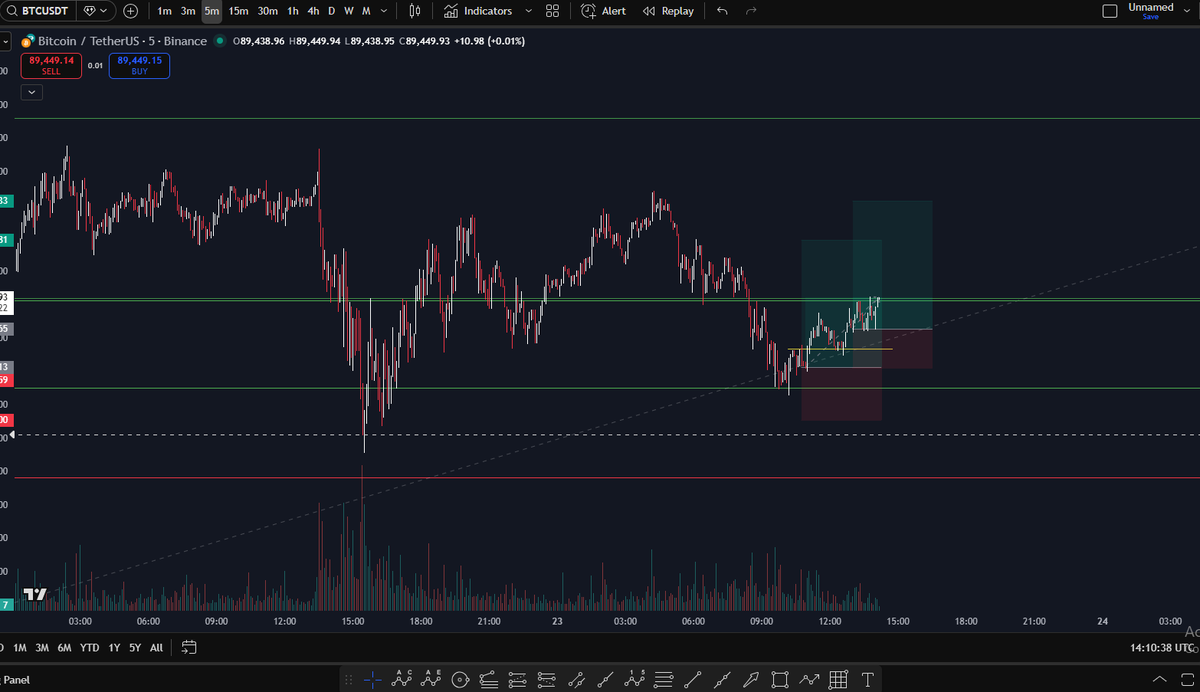Click the 0.01 spread value
The image size is (1200, 692).
tap(95, 66)
